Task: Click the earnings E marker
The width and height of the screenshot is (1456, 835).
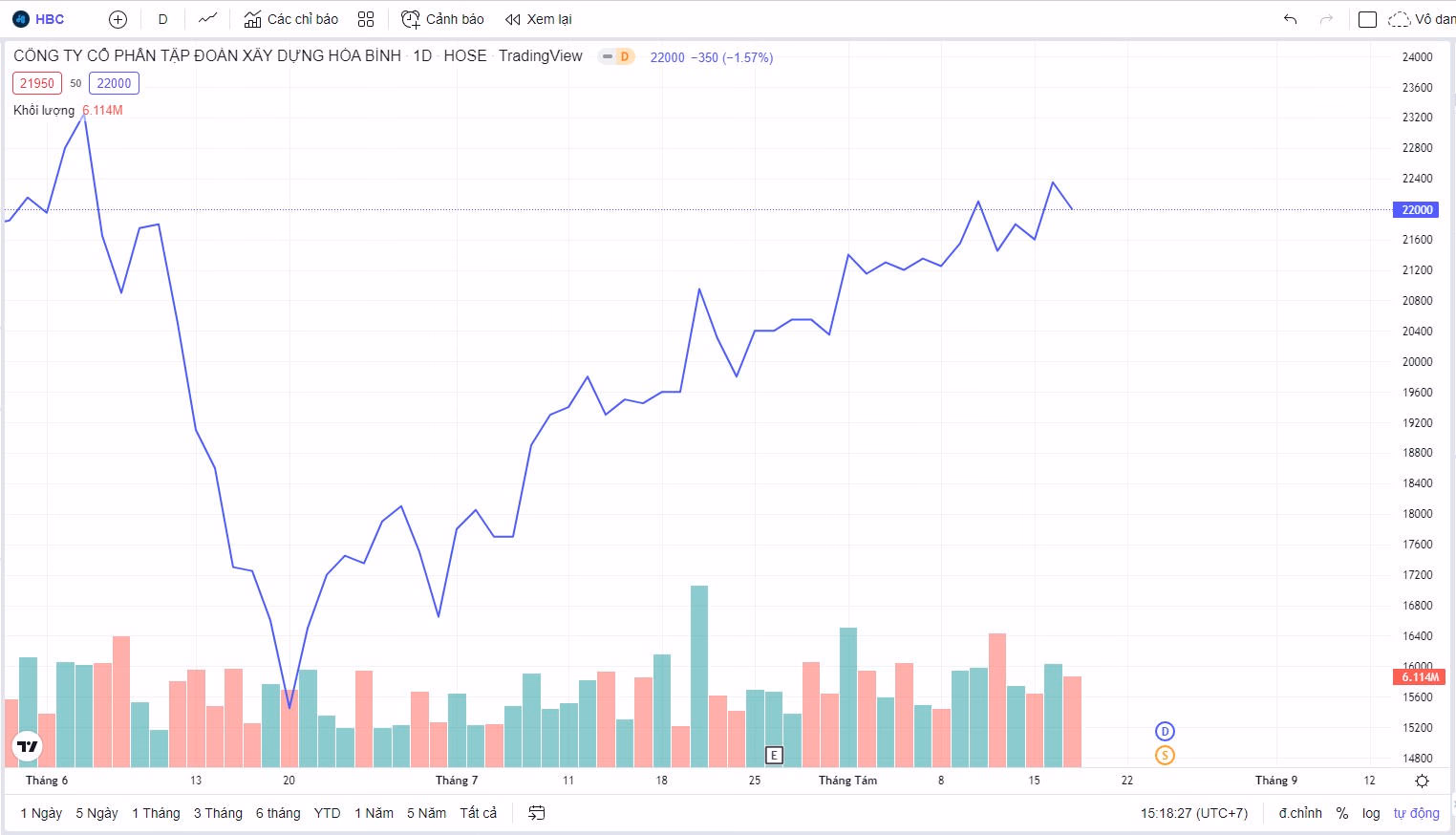Action: click(x=774, y=755)
